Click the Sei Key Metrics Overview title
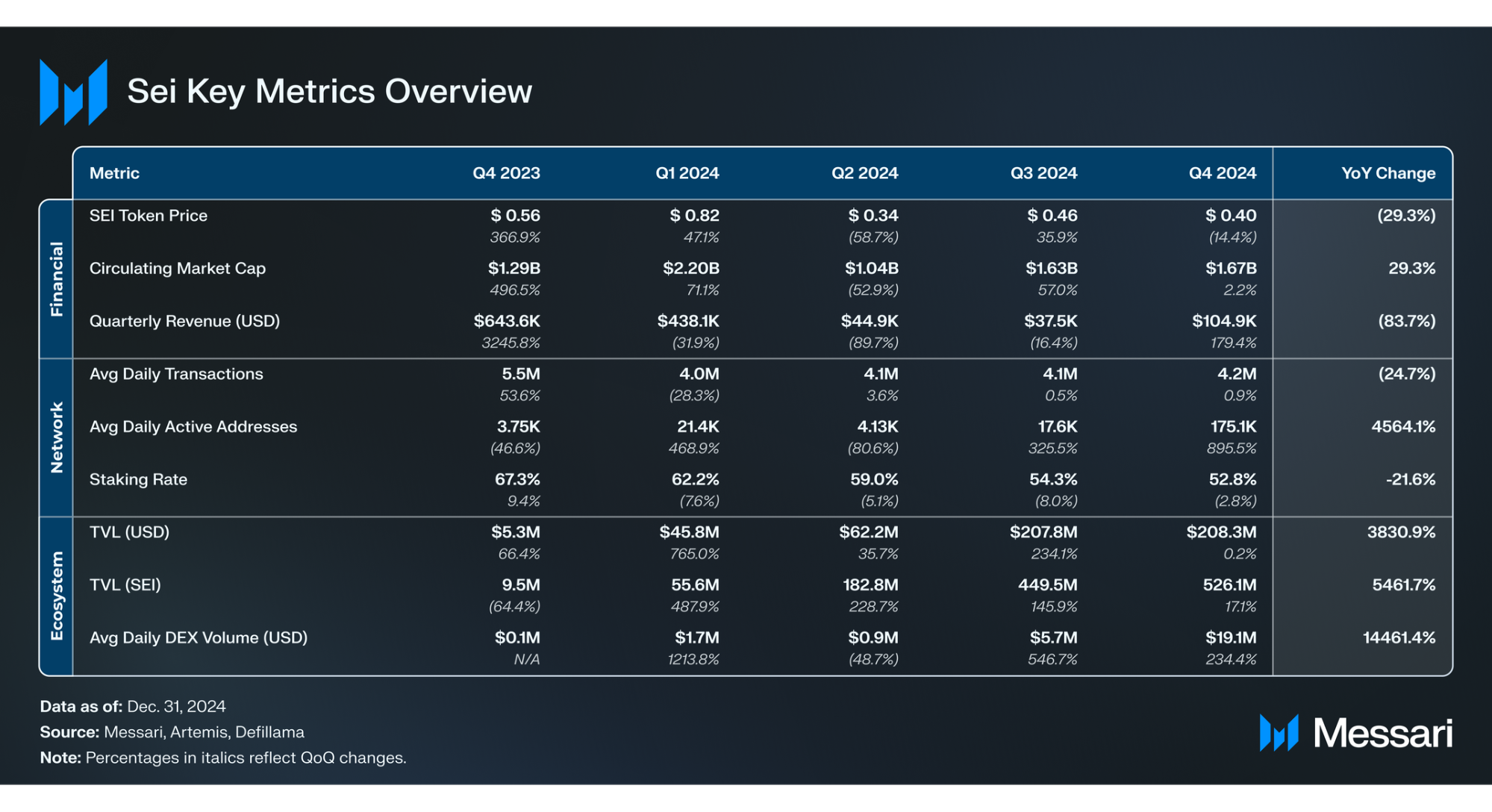Image resolution: width=1492 pixels, height=812 pixels. [x=329, y=92]
